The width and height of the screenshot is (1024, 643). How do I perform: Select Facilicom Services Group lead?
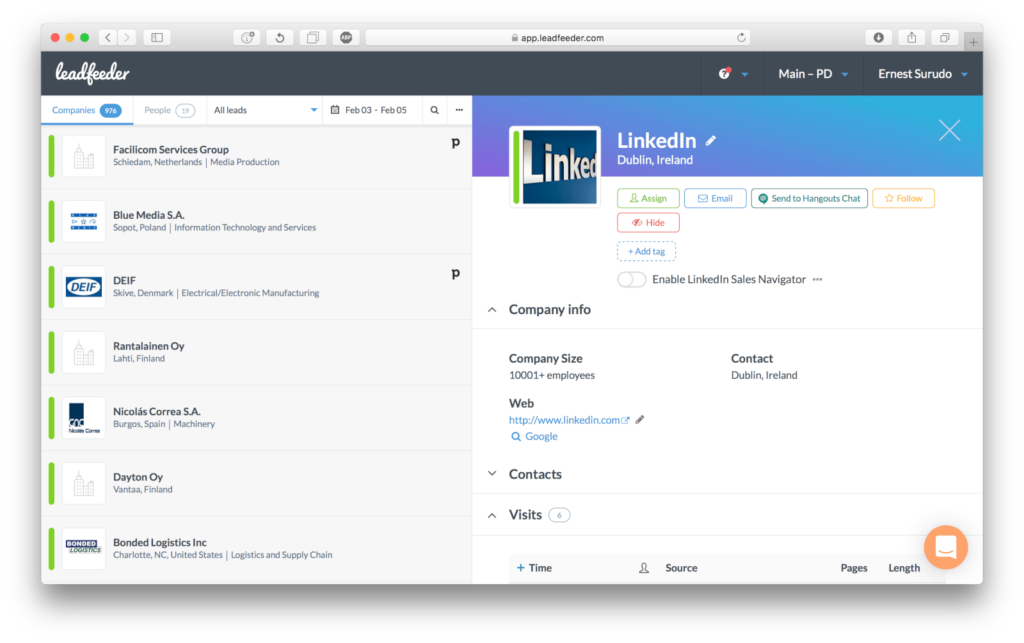[257, 156]
